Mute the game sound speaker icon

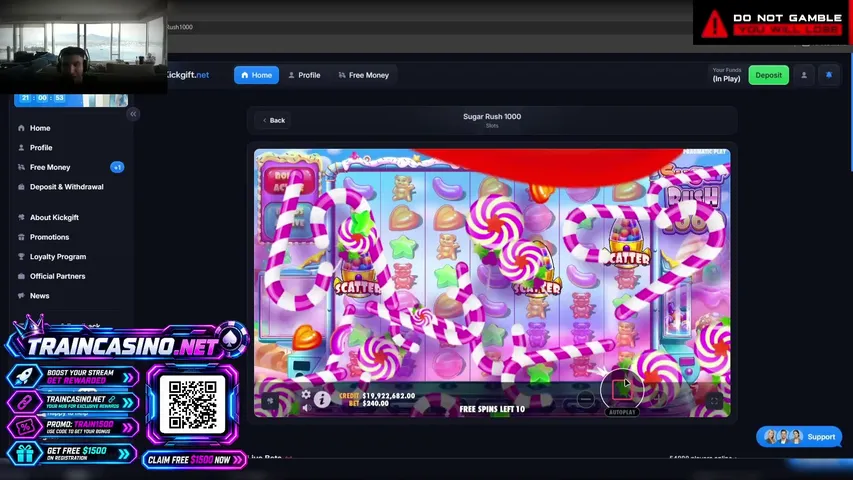pos(306,408)
